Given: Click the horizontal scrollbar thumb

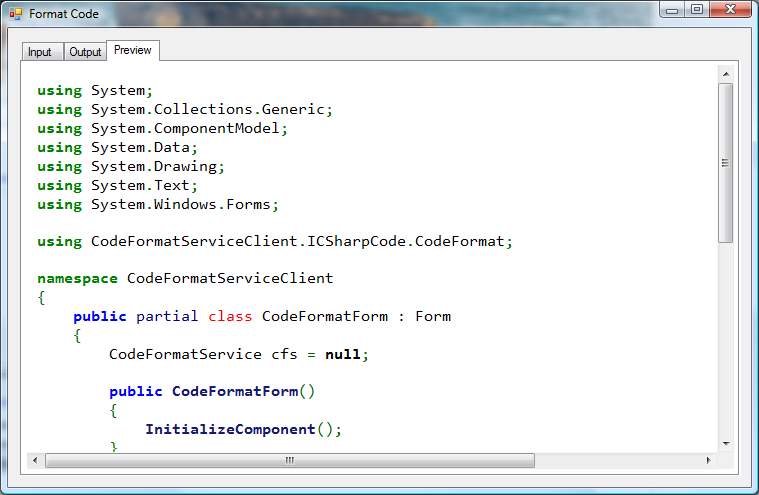Looking at the screenshot, I should [289, 460].
